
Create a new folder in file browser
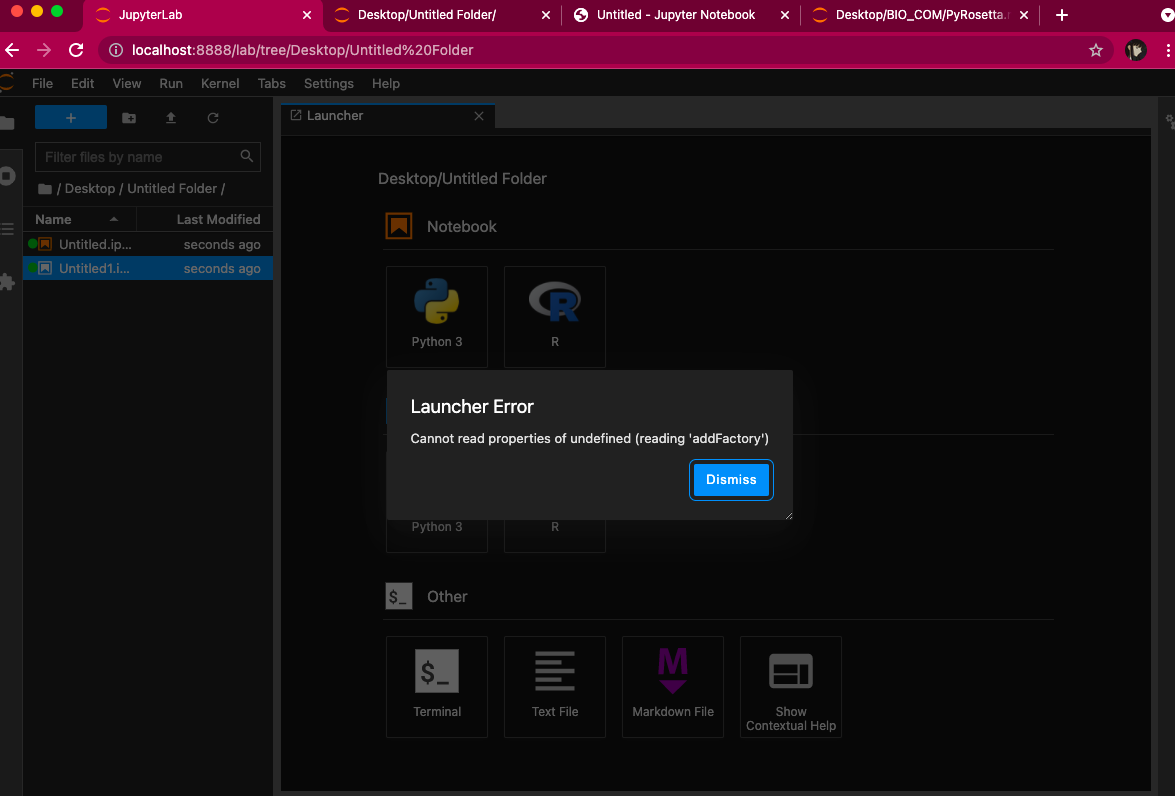pos(128,117)
